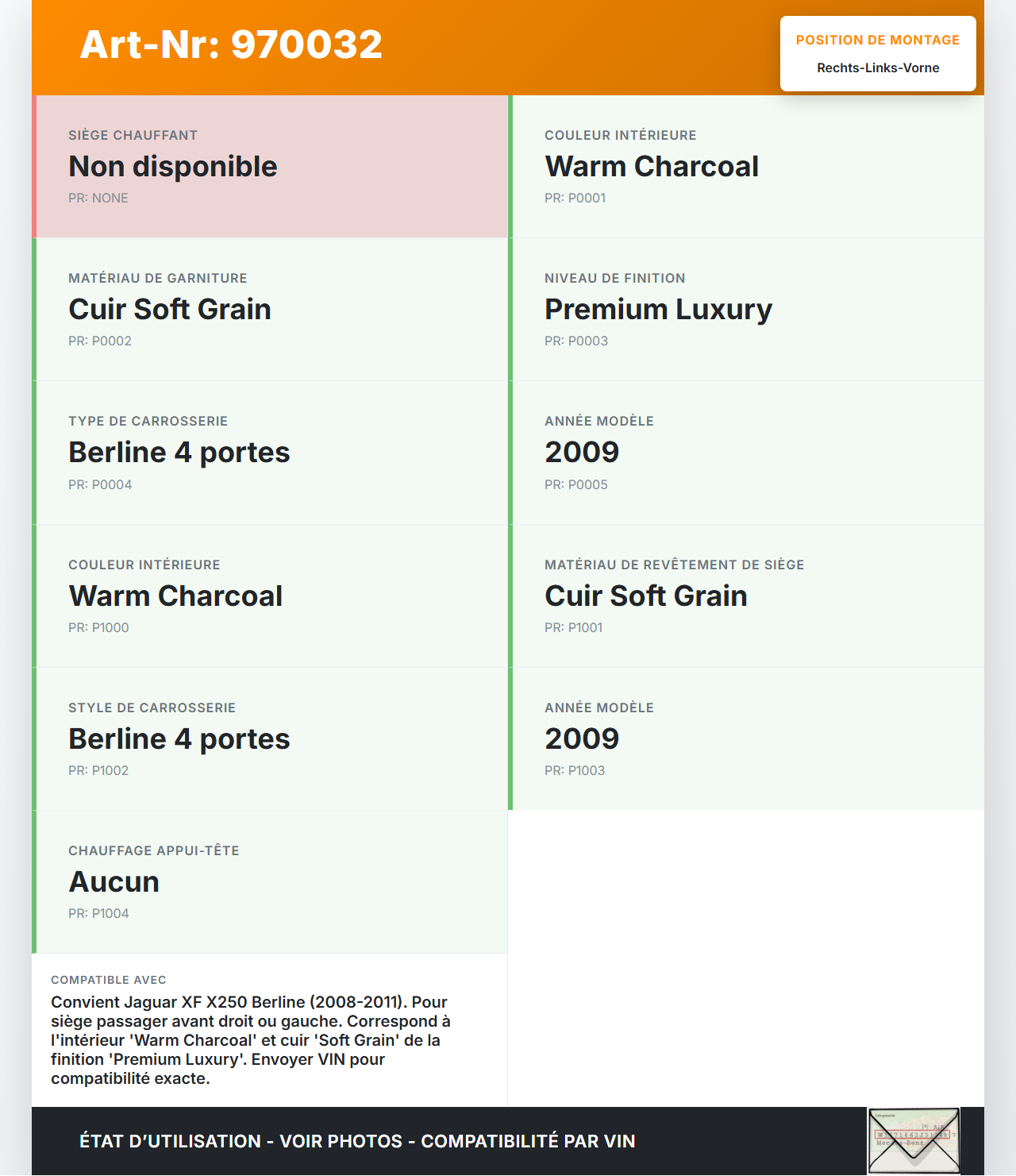Viewport: 1016px width, 1176px height.
Task: Click the Art-Nr: 970032 heading
Action: (231, 44)
